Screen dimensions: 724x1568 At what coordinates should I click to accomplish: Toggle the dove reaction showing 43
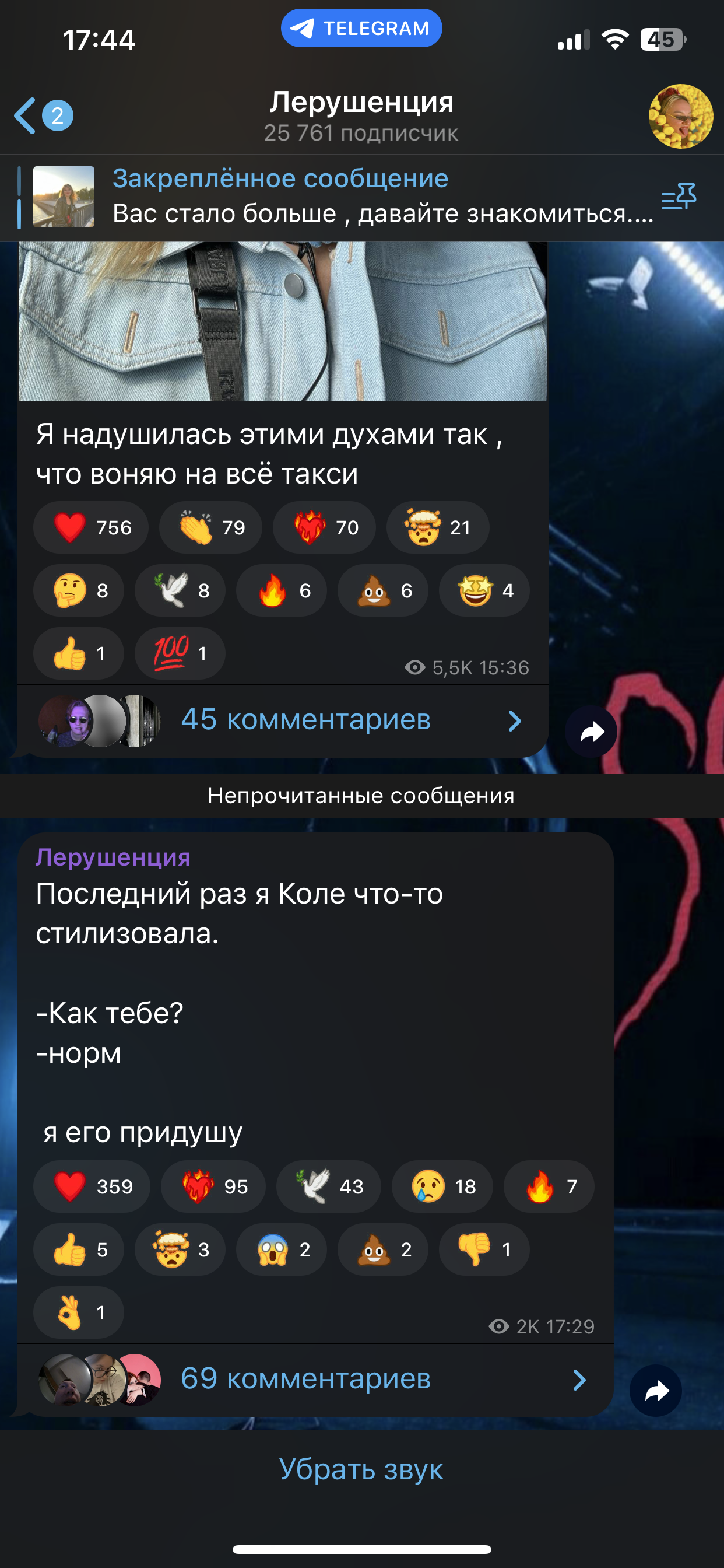click(x=329, y=1186)
